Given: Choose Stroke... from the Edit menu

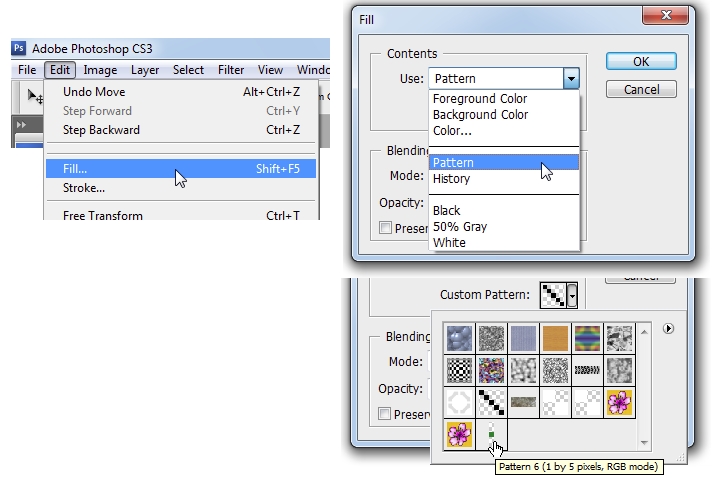Looking at the screenshot, I should (181, 188).
